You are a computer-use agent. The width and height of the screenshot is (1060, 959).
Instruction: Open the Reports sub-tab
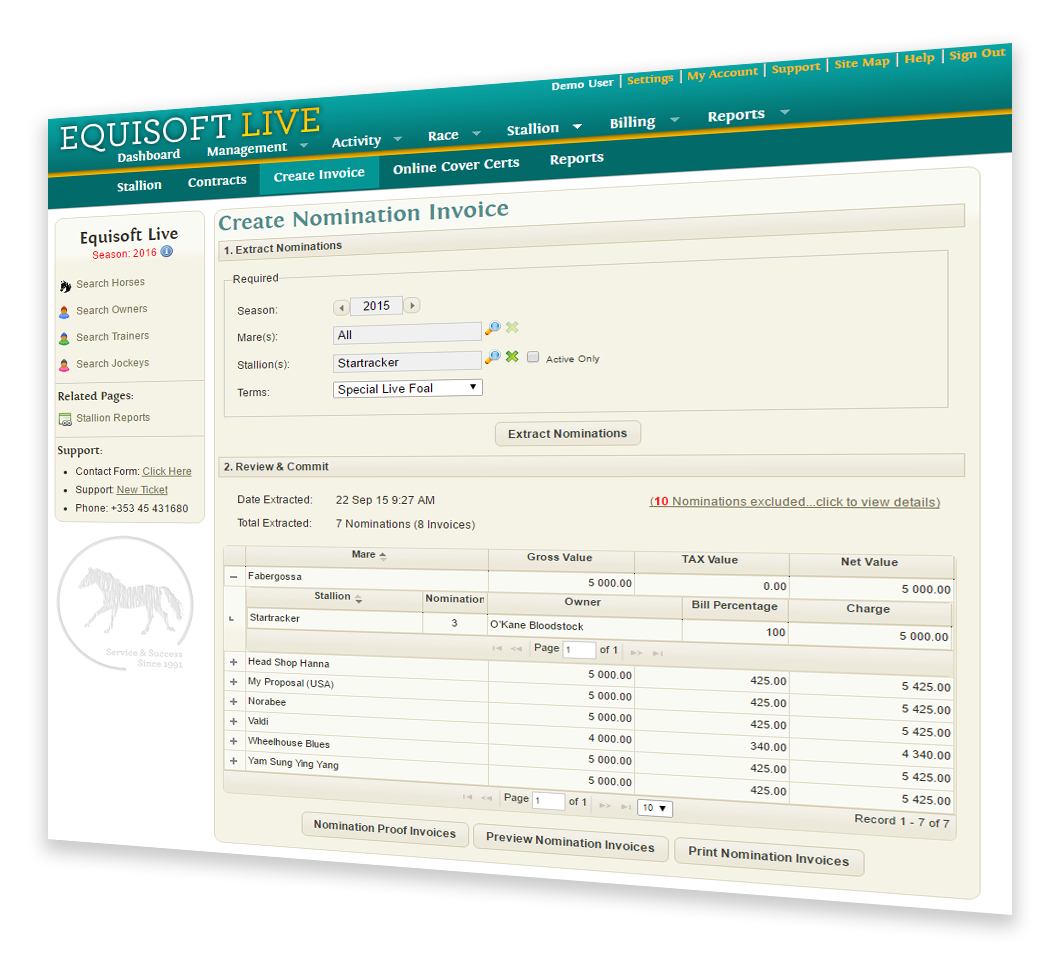(577, 158)
